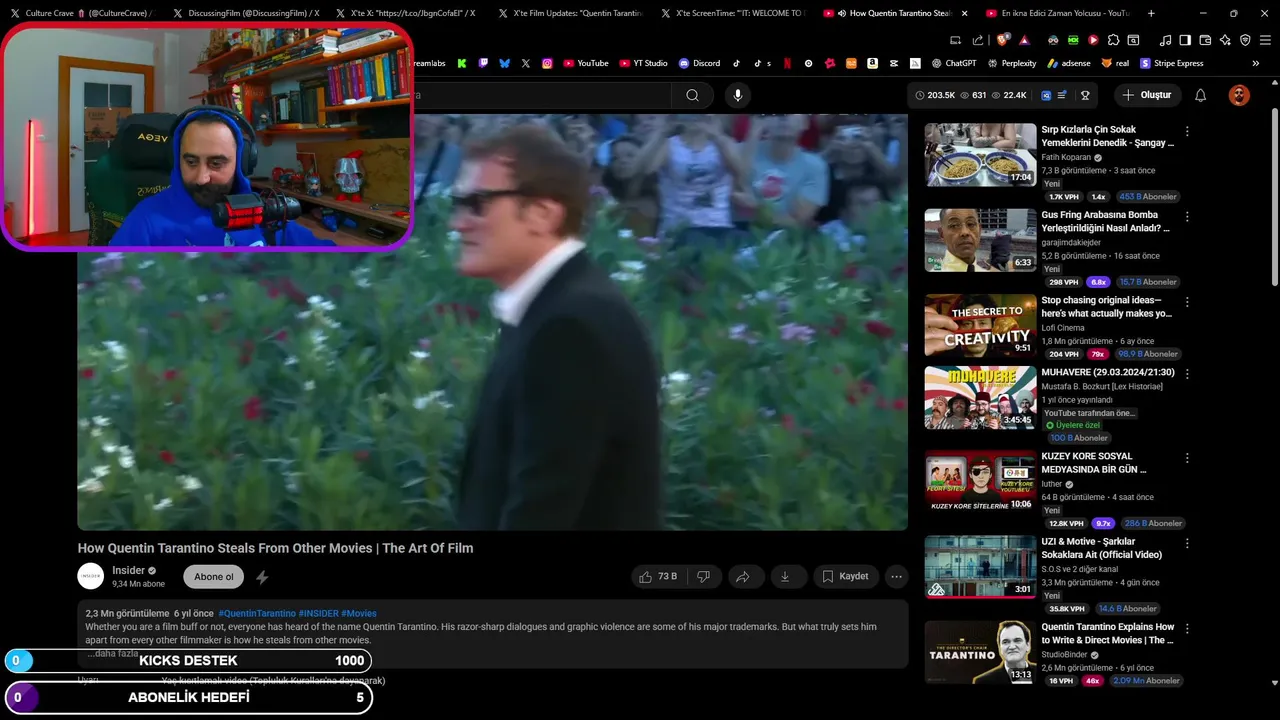
Task: Open the #QuentinTarantino hashtag link
Action: point(257,613)
